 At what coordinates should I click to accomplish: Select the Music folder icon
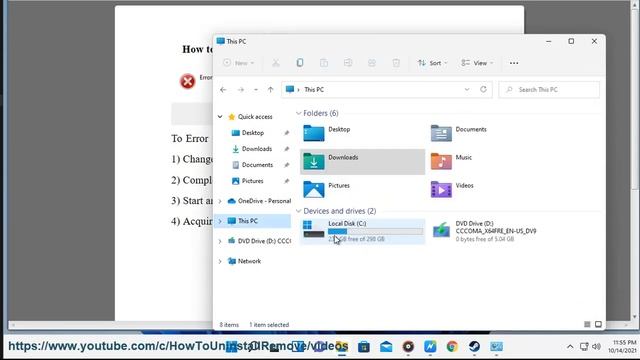coord(441,161)
